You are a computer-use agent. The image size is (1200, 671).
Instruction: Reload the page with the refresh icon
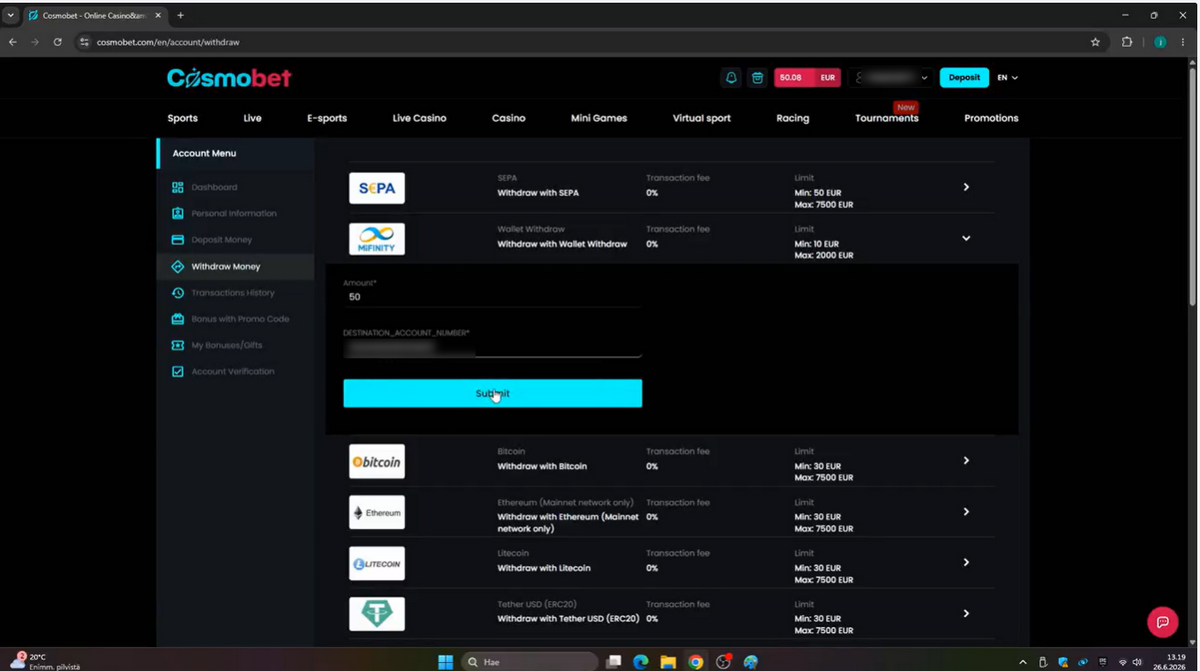pyautogui.click(x=57, y=42)
